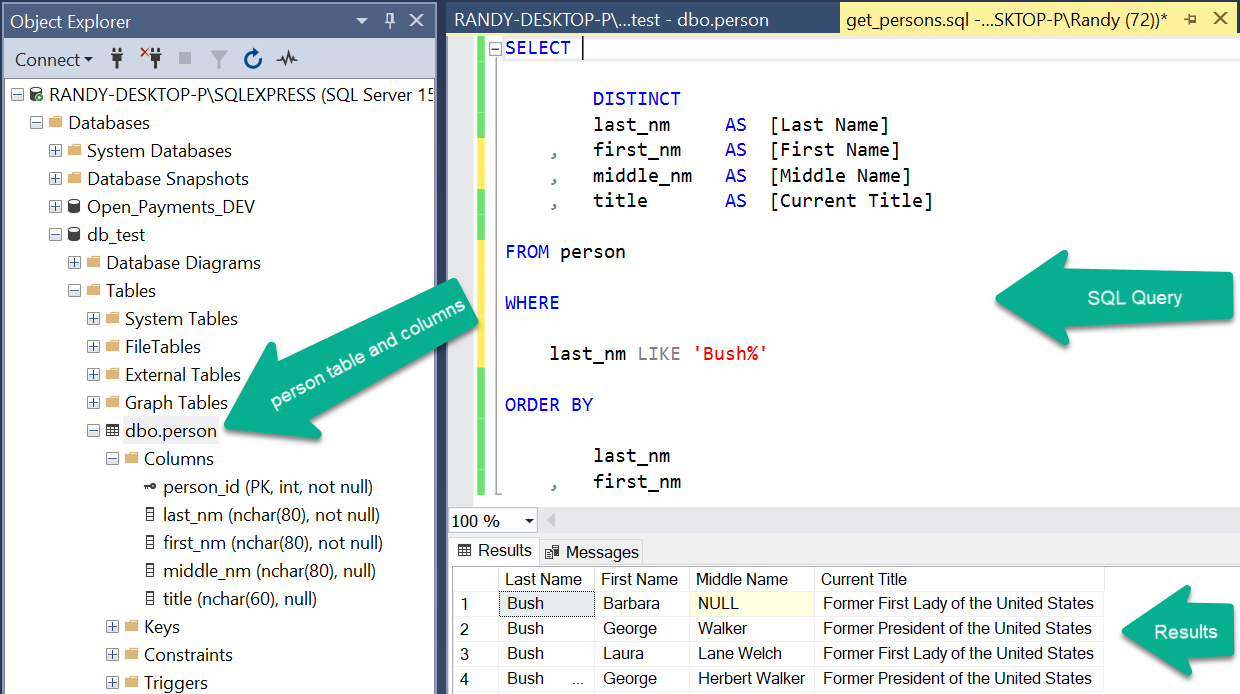
Task: Expand the System Databases folder
Action: (x=56, y=151)
